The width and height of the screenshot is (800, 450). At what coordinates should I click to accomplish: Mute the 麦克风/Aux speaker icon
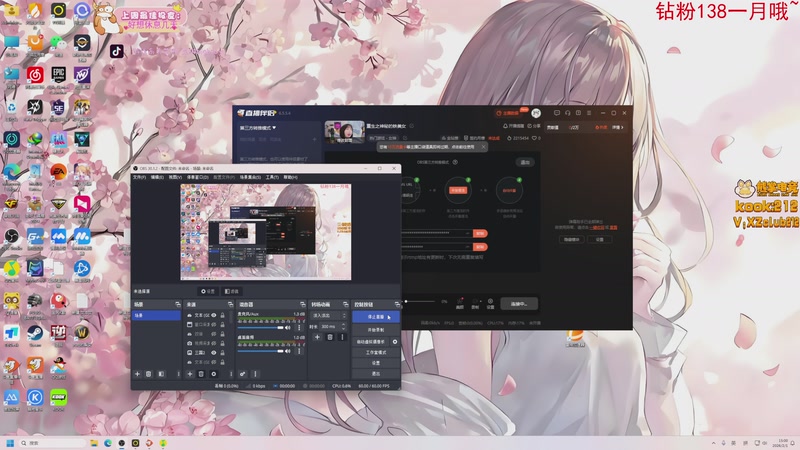click(x=288, y=328)
